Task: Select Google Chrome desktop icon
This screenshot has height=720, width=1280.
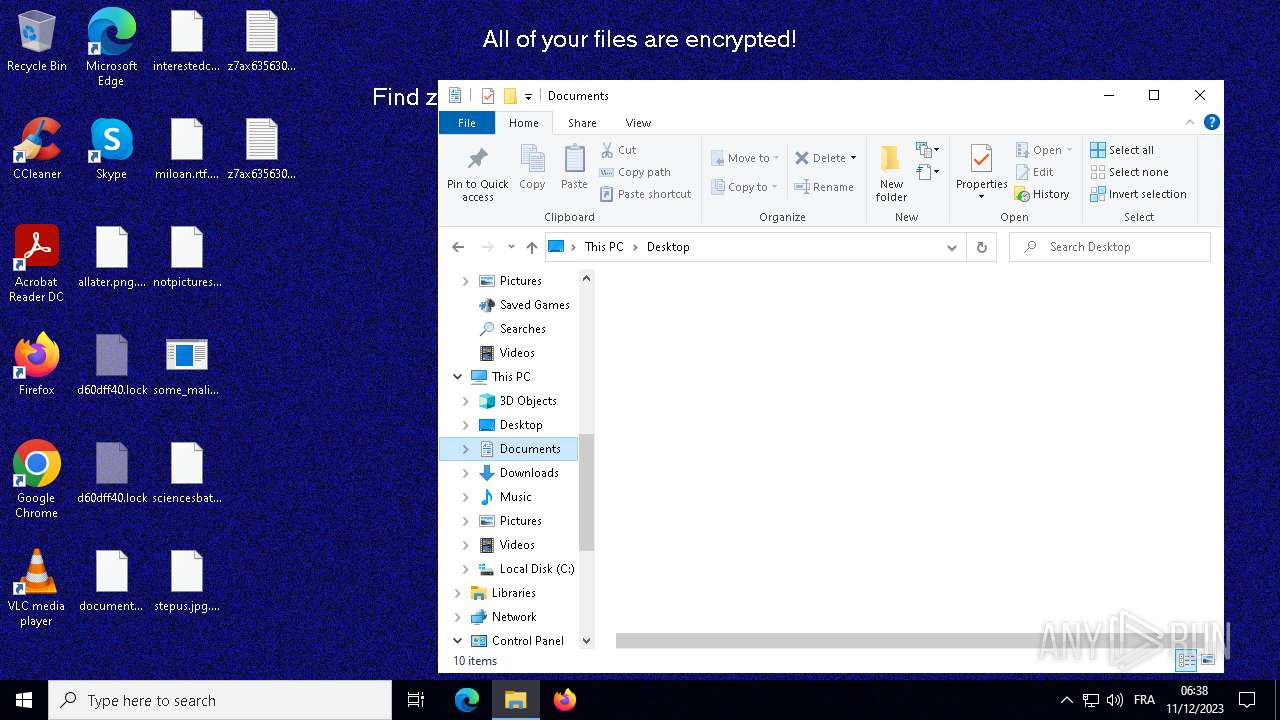Action: 37,480
